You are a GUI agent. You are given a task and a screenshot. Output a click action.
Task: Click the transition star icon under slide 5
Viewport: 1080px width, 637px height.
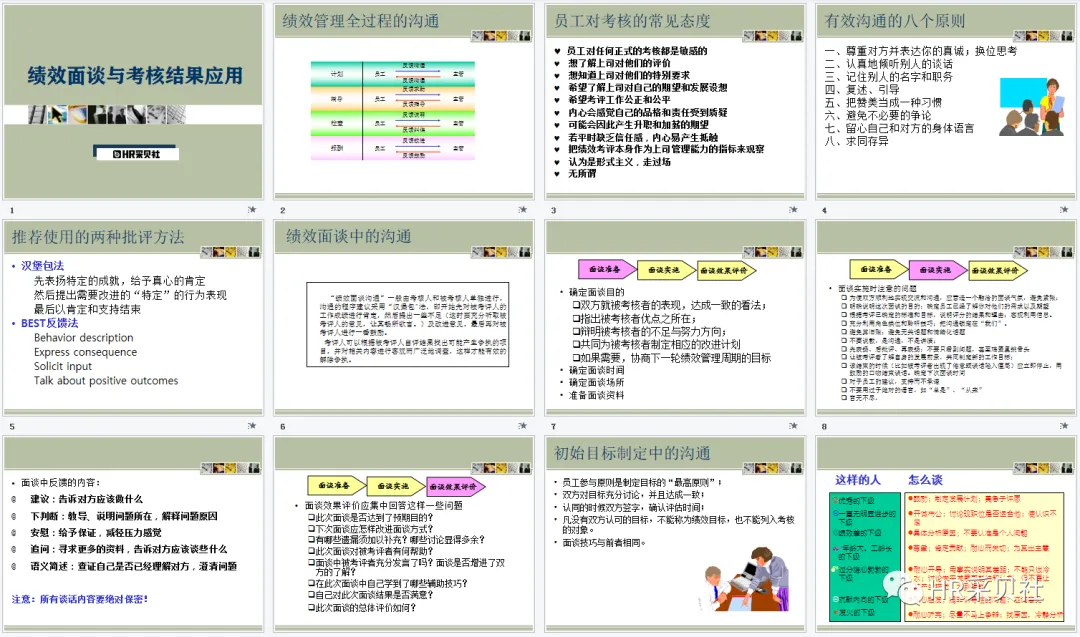click(252, 426)
